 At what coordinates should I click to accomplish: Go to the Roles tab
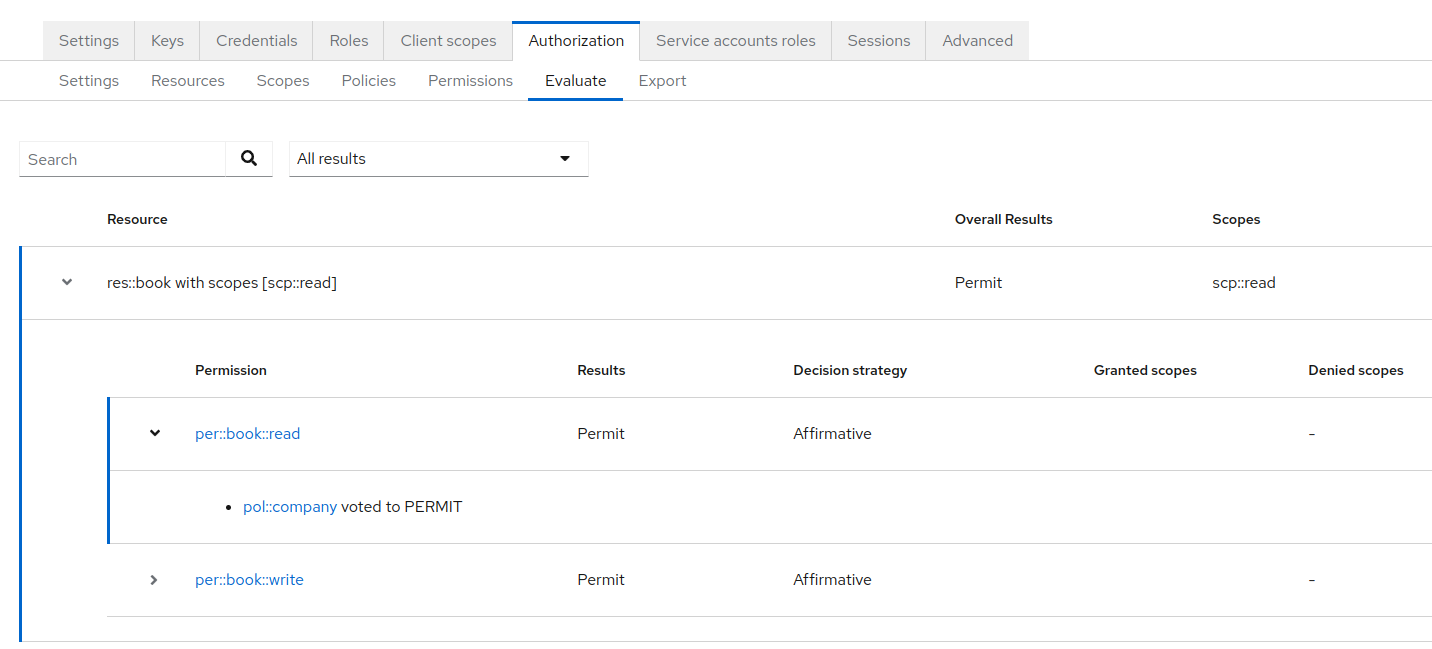tap(348, 41)
